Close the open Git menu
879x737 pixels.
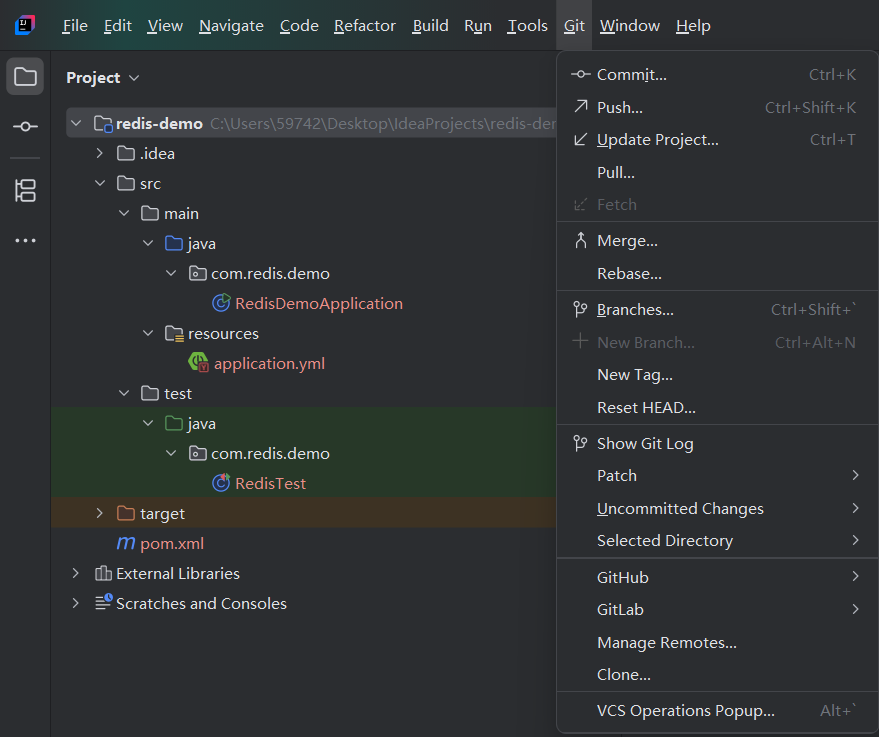point(574,25)
